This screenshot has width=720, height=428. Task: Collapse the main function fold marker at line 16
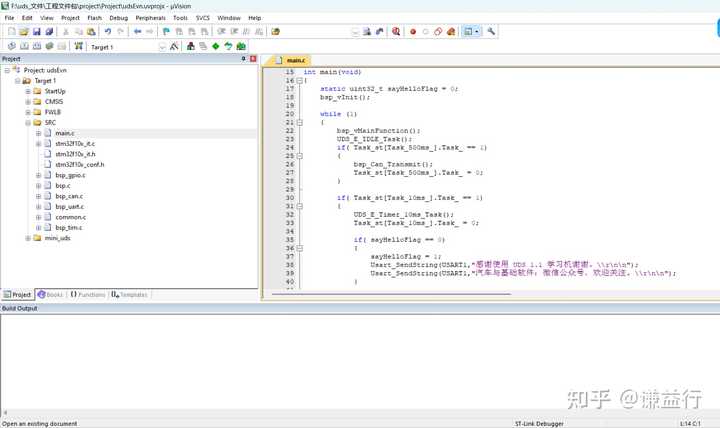pyautogui.click(x=299, y=81)
